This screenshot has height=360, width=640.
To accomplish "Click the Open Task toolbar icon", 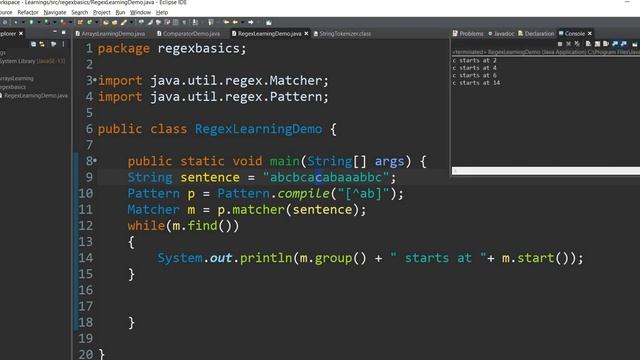I will [114, 22].
